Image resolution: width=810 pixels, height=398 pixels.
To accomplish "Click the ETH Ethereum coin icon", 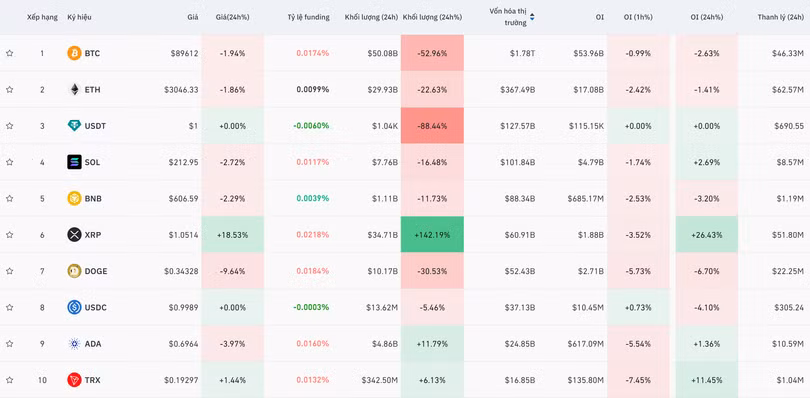I will click(x=74, y=89).
